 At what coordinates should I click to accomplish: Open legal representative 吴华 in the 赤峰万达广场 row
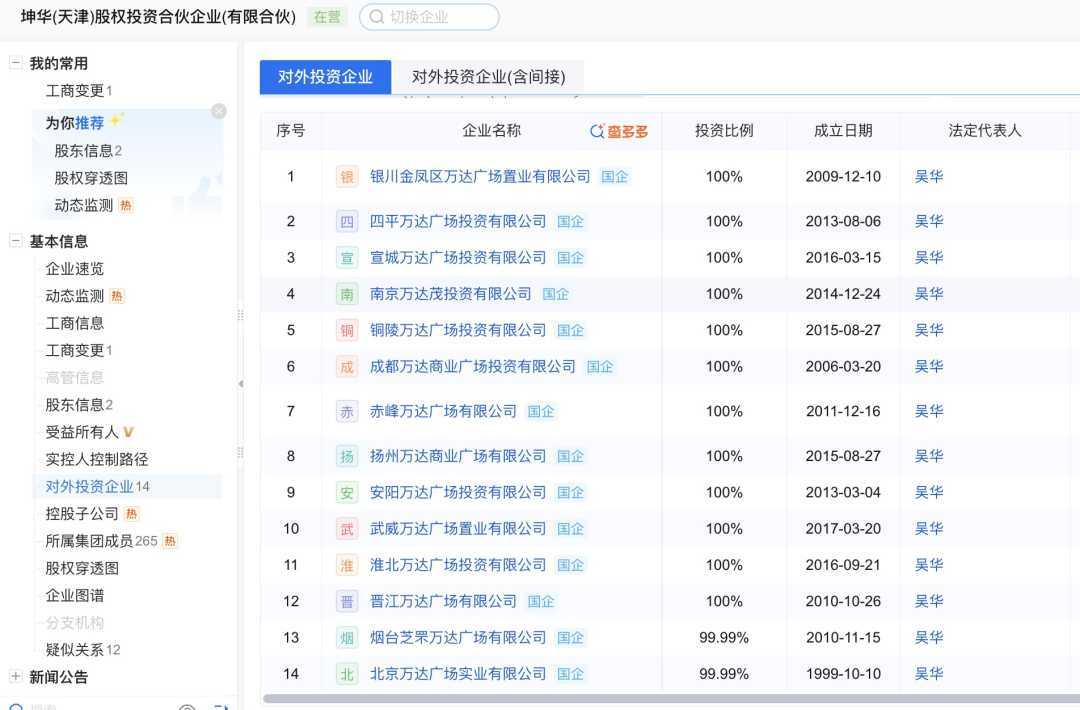tap(929, 411)
